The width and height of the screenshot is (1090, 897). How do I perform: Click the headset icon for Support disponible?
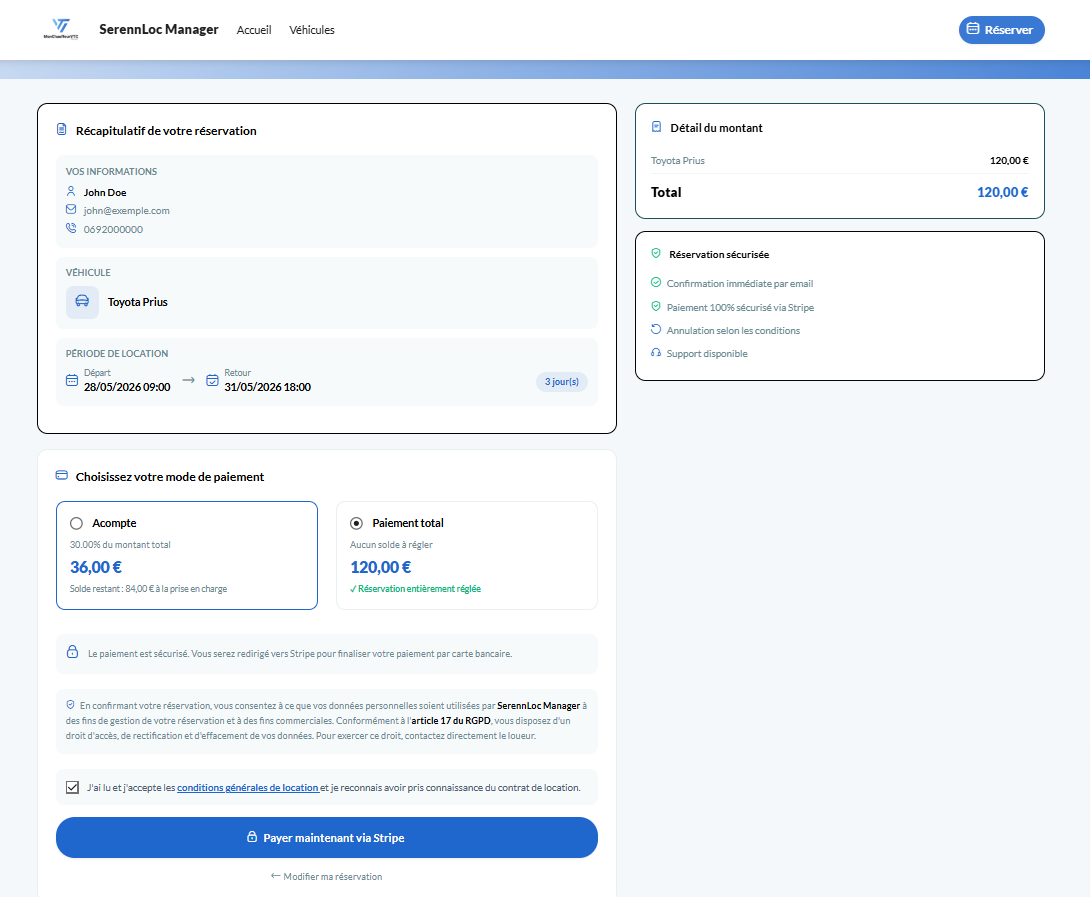[656, 353]
